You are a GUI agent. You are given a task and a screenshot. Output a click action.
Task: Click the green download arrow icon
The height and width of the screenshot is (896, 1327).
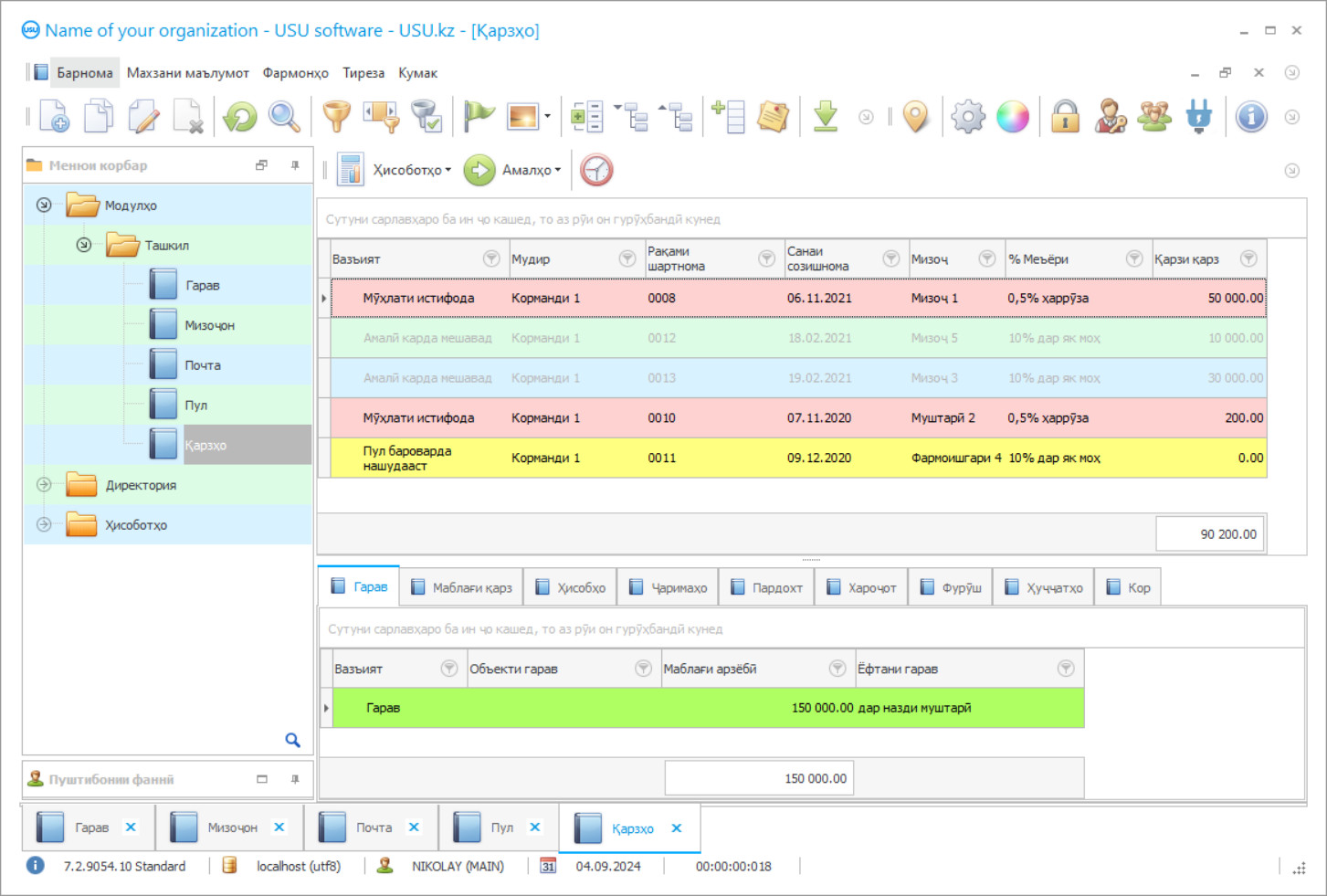826,116
